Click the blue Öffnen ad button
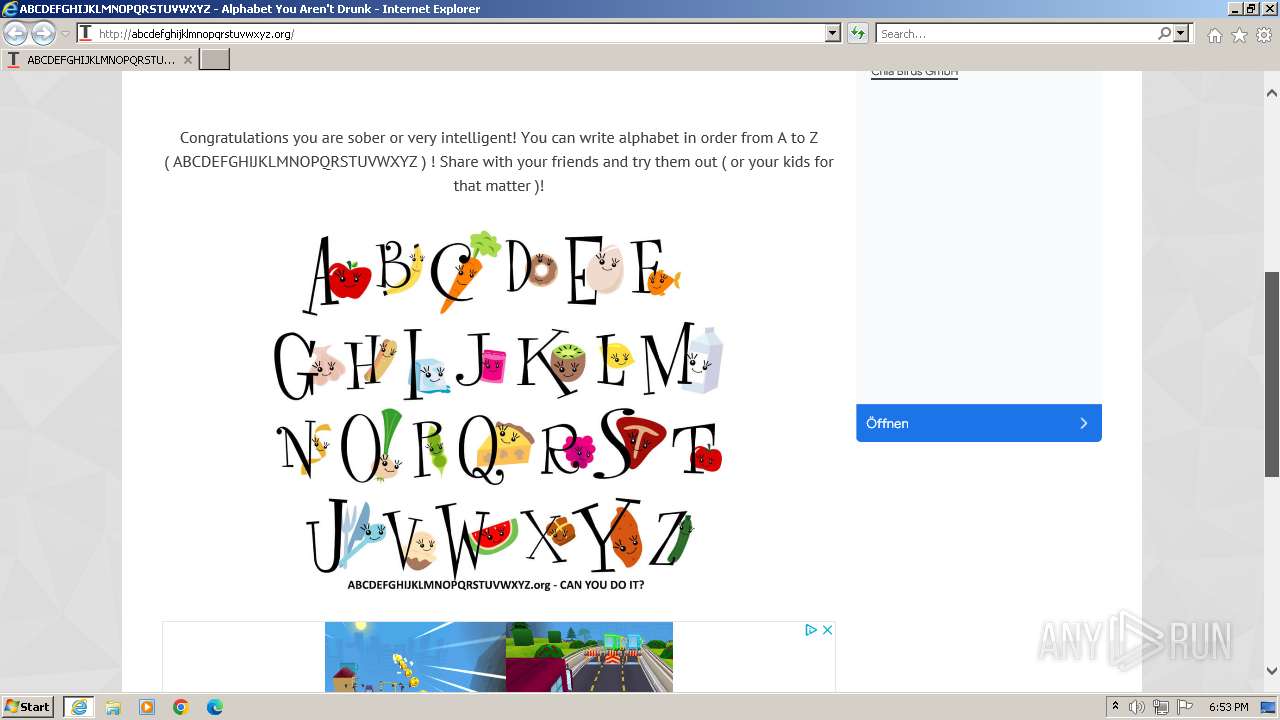The height and width of the screenshot is (720, 1280). 979,423
